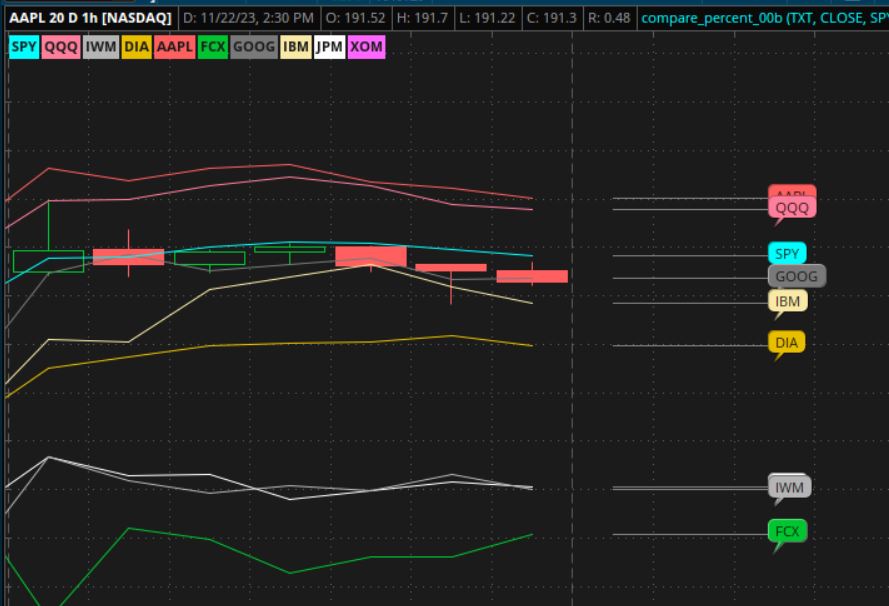Click the date readout 11/22/23, 2:30 PM
The height and width of the screenshot is (606, 889).
248,18
